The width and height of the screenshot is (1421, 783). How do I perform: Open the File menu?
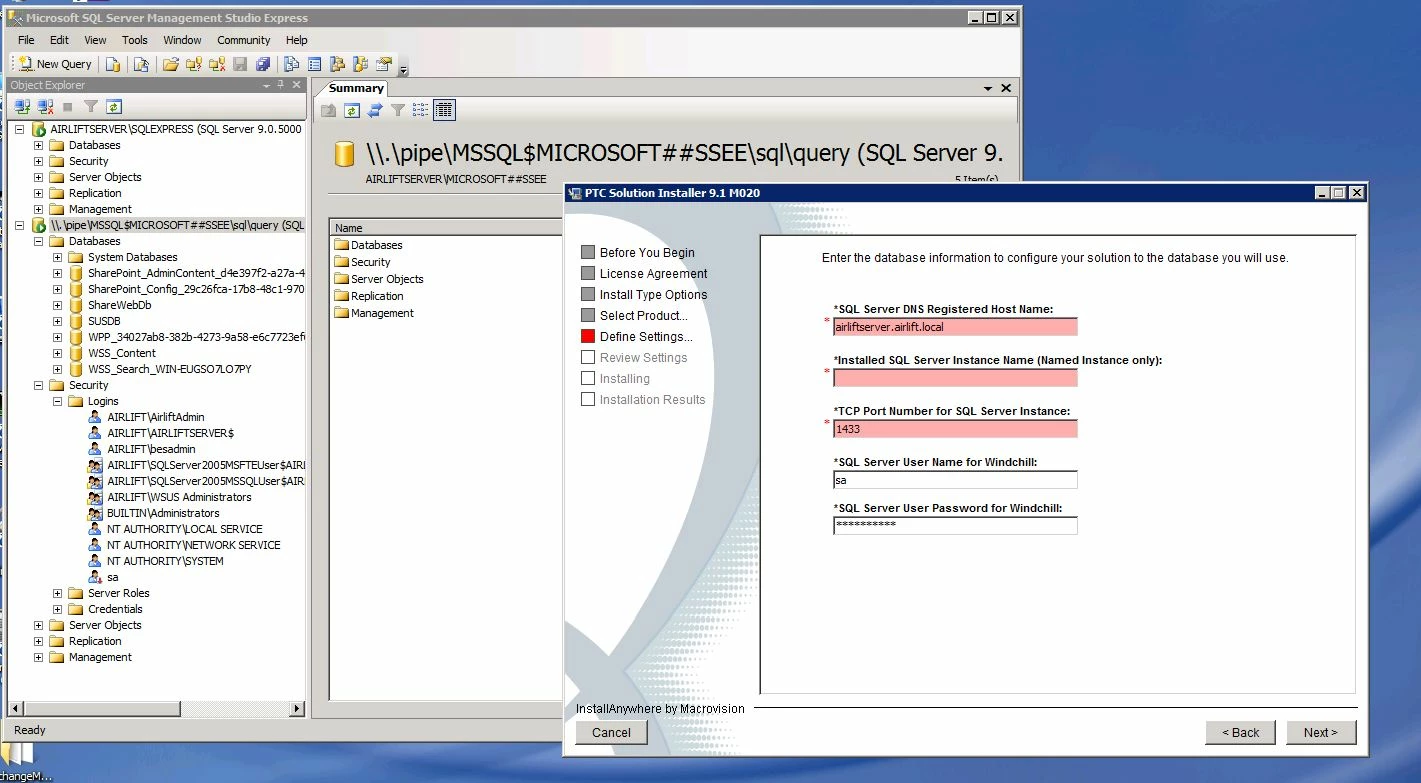(26, 40)
